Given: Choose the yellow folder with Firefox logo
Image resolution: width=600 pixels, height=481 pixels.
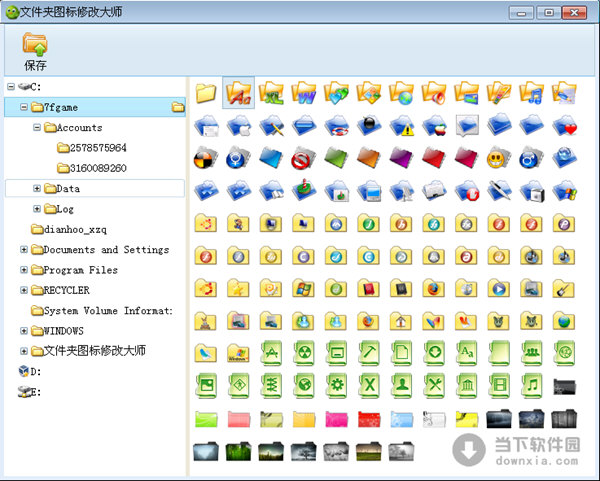Looking at the screenshot, I should pos(434,288).
